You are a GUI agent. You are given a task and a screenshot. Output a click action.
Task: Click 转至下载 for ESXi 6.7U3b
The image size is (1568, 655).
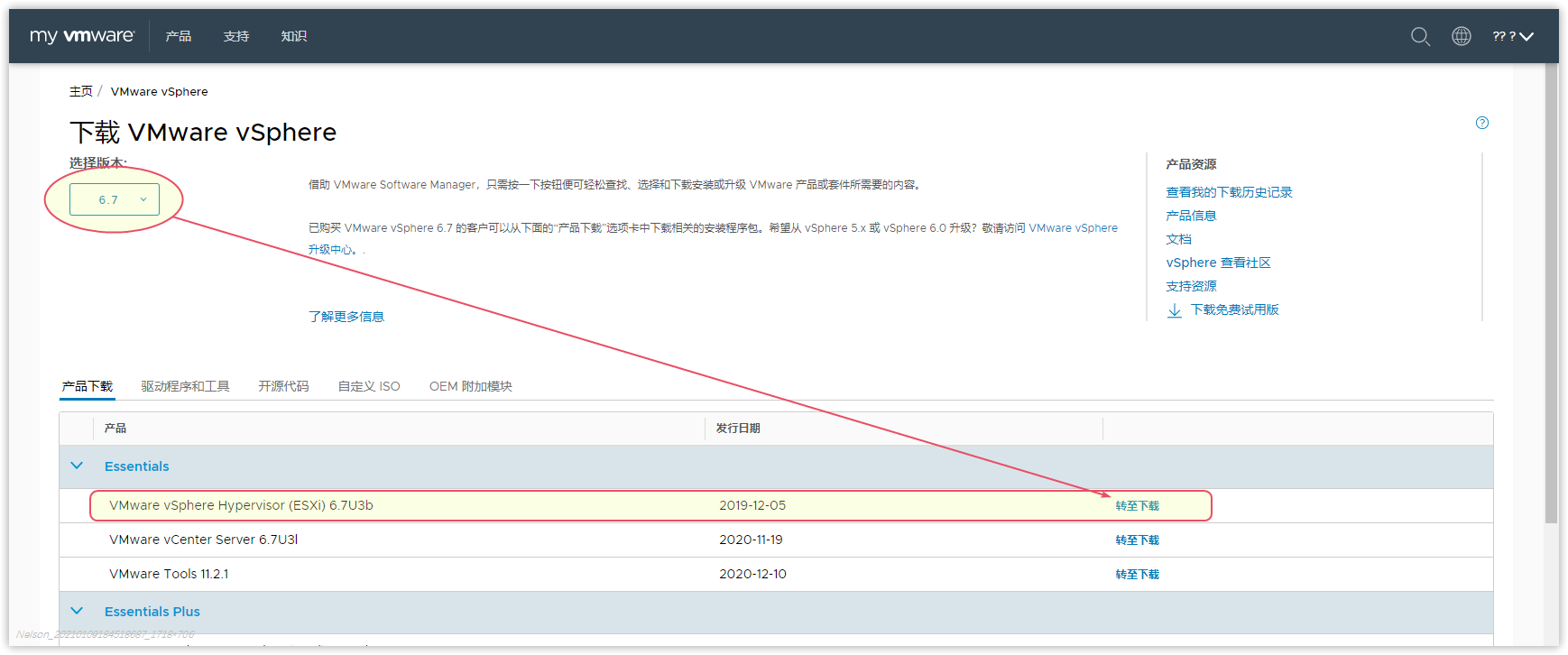(1138, 506)
